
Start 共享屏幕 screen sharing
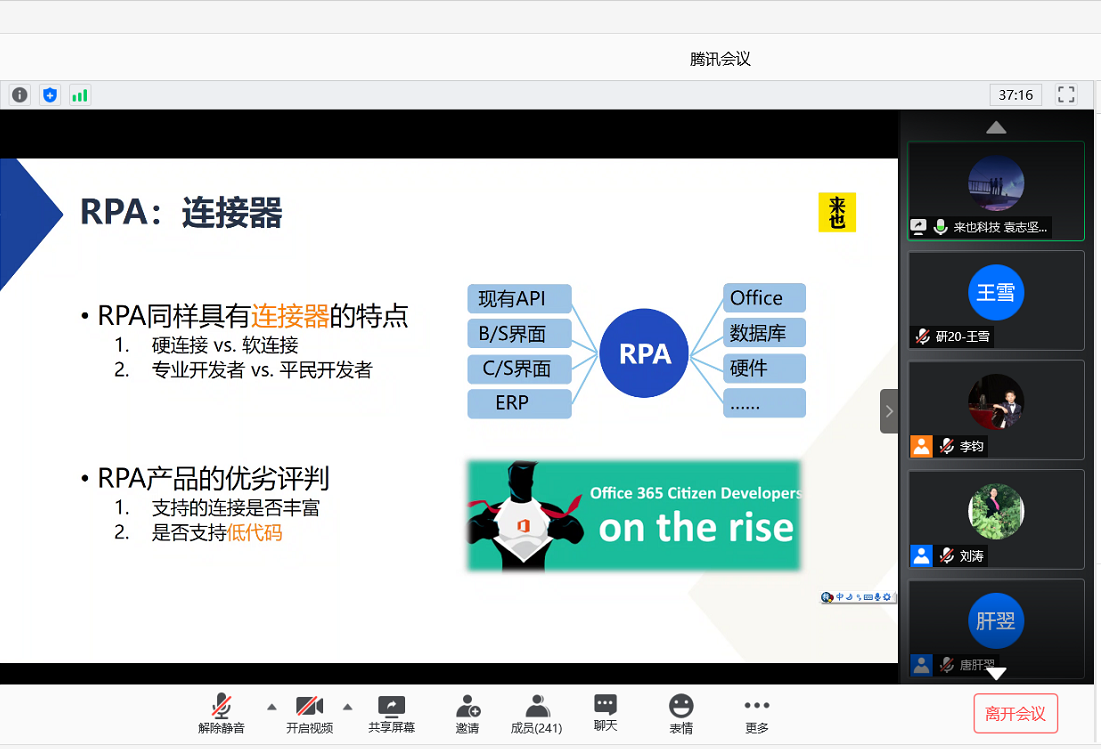coord(391,713)
